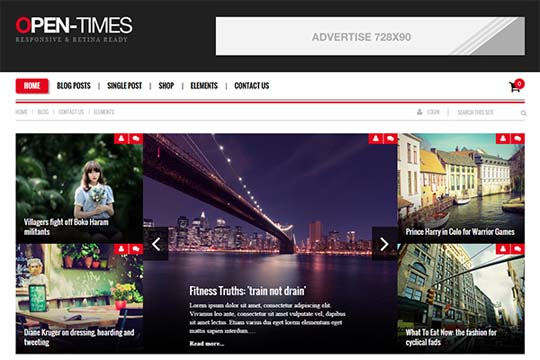Click the cart item count badge
This screenshot has width=540, height=360.
tap(519, 84)
